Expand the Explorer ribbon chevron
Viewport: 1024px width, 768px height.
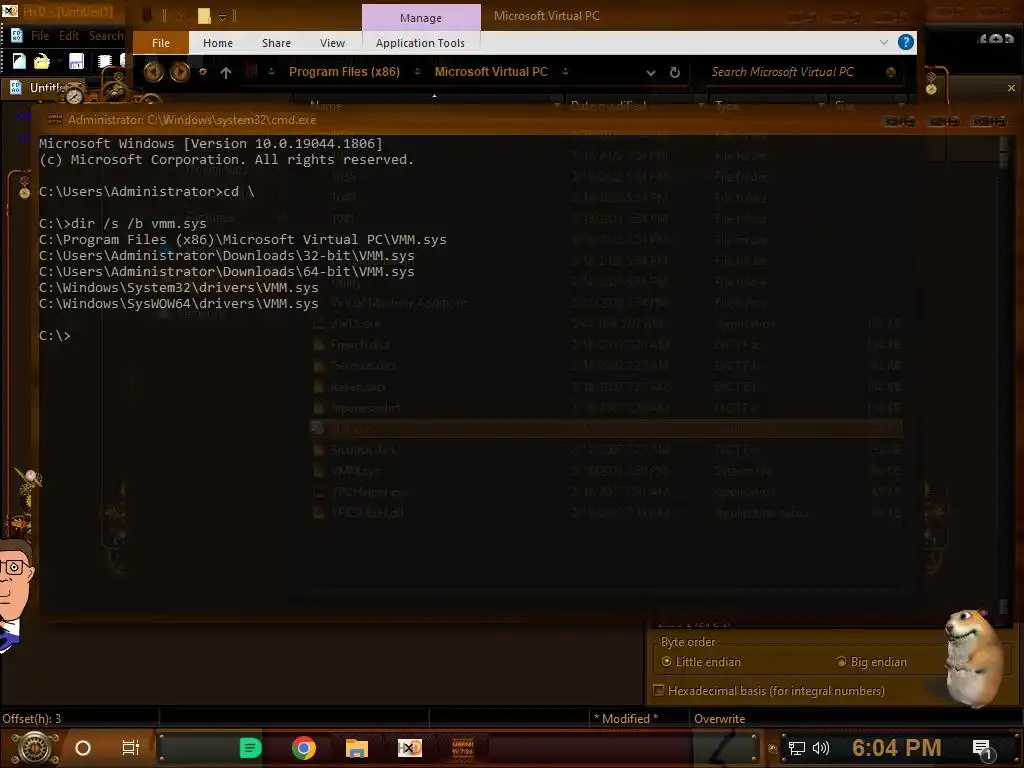point(884,42)
